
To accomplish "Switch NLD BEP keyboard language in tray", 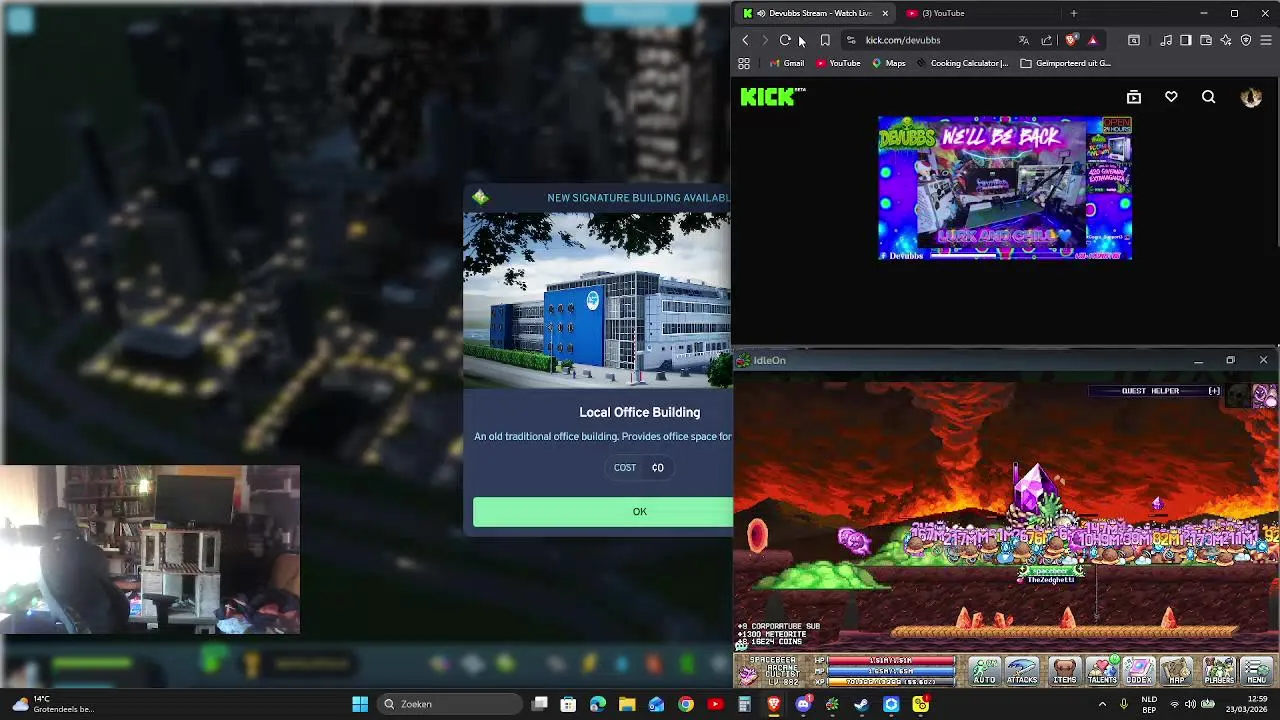I will point(1150,704).
